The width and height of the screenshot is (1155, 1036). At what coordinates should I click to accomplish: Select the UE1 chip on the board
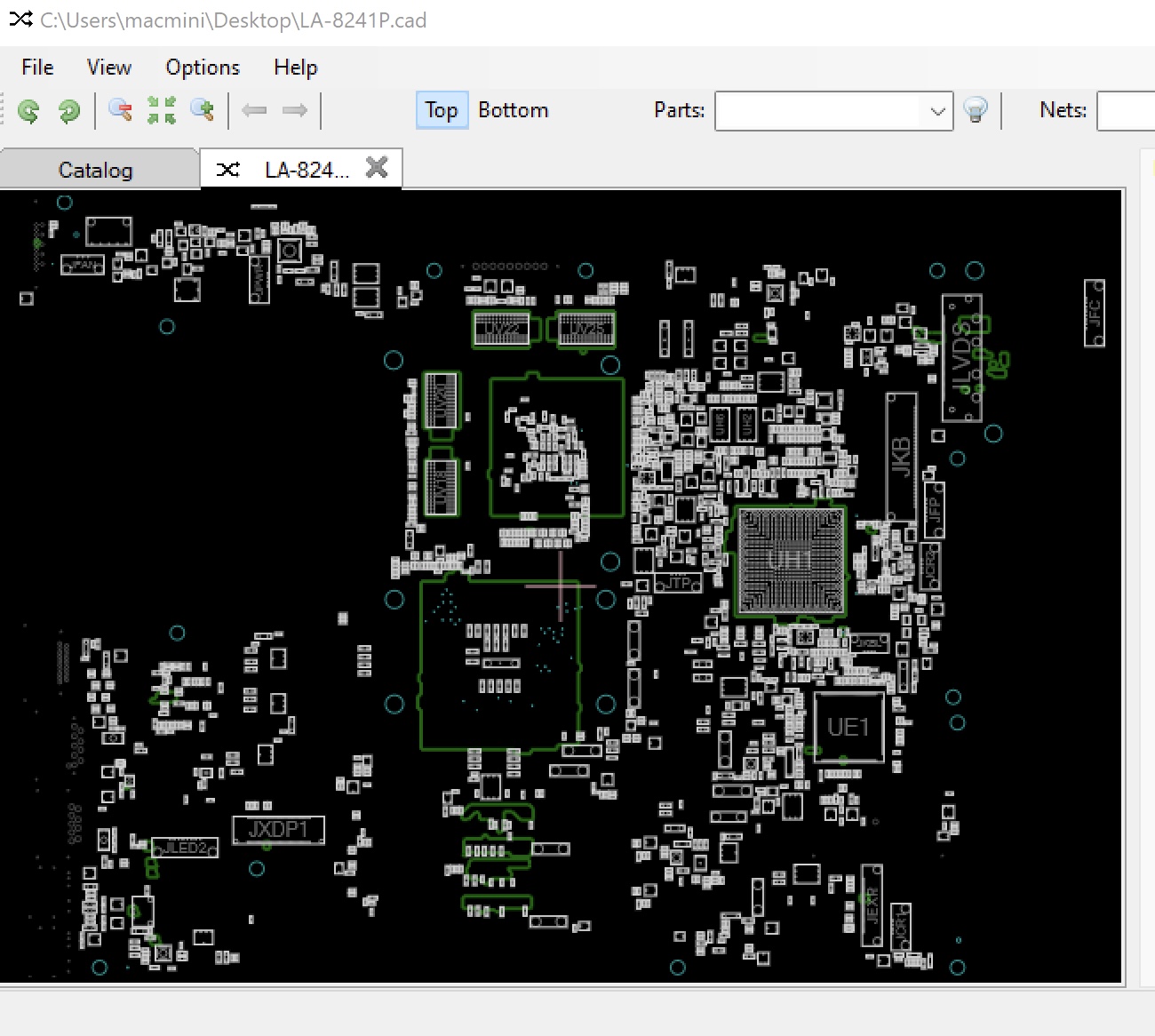[x=848, y=728]
